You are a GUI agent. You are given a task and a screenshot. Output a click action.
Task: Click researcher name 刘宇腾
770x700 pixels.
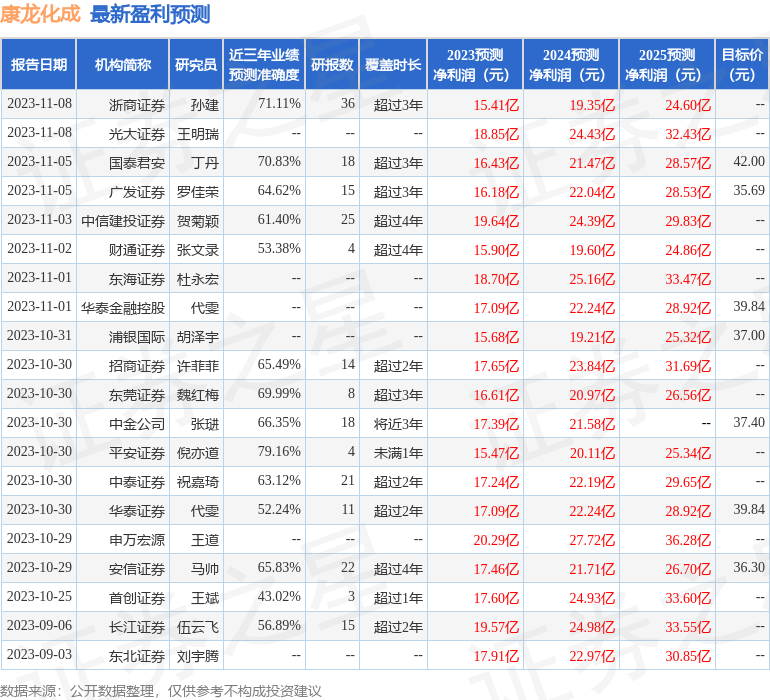tap(198, 655)
